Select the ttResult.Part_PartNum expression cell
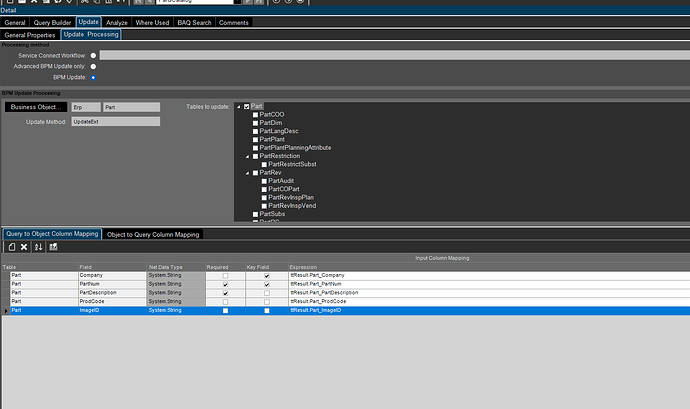 click(x=489, y=284)
